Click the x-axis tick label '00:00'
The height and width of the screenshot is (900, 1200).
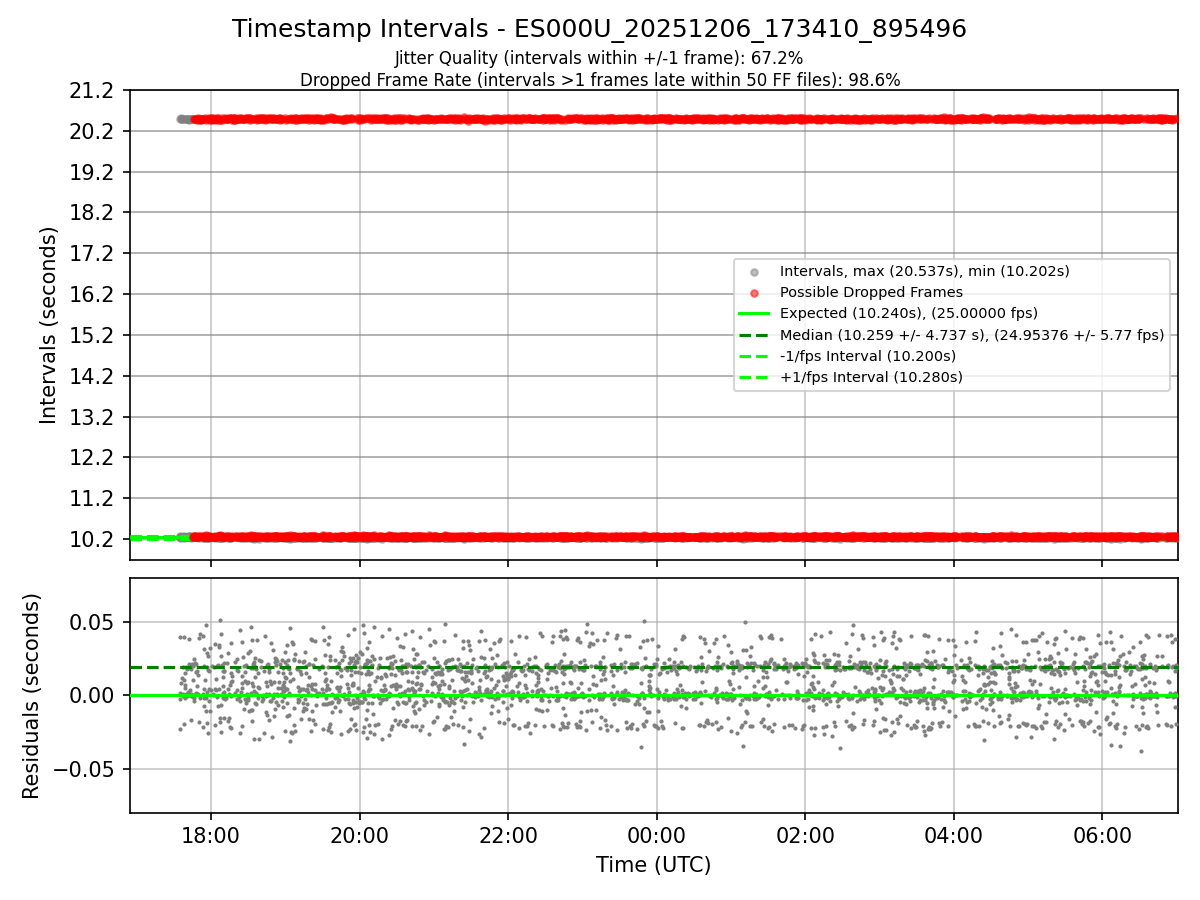656,835
